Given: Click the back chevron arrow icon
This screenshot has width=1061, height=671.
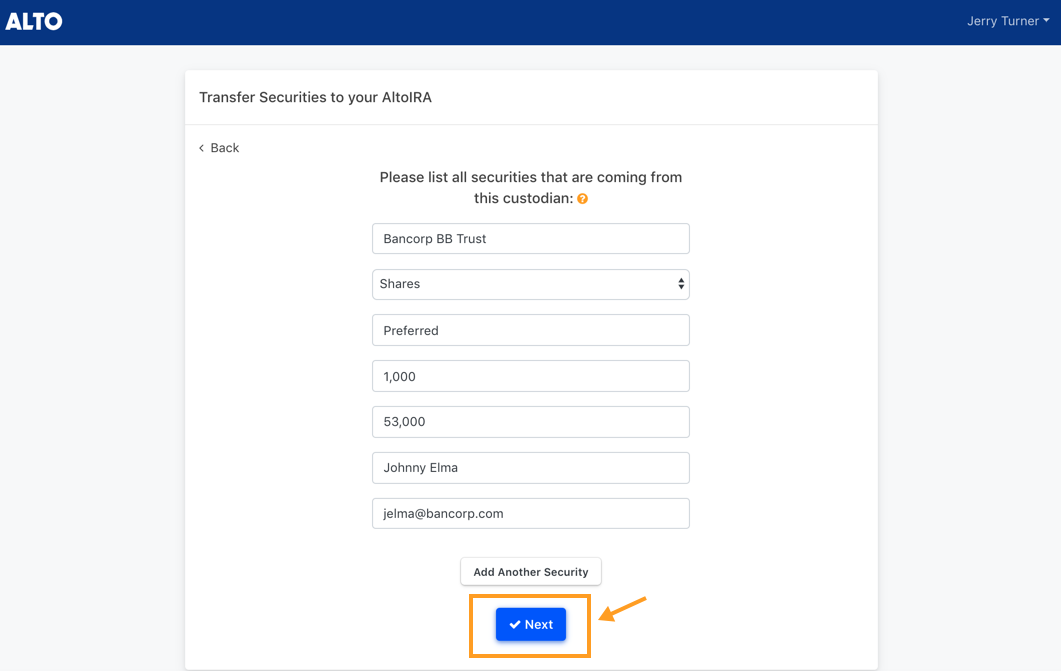Looking at the screenshot, I should point(201,148).
